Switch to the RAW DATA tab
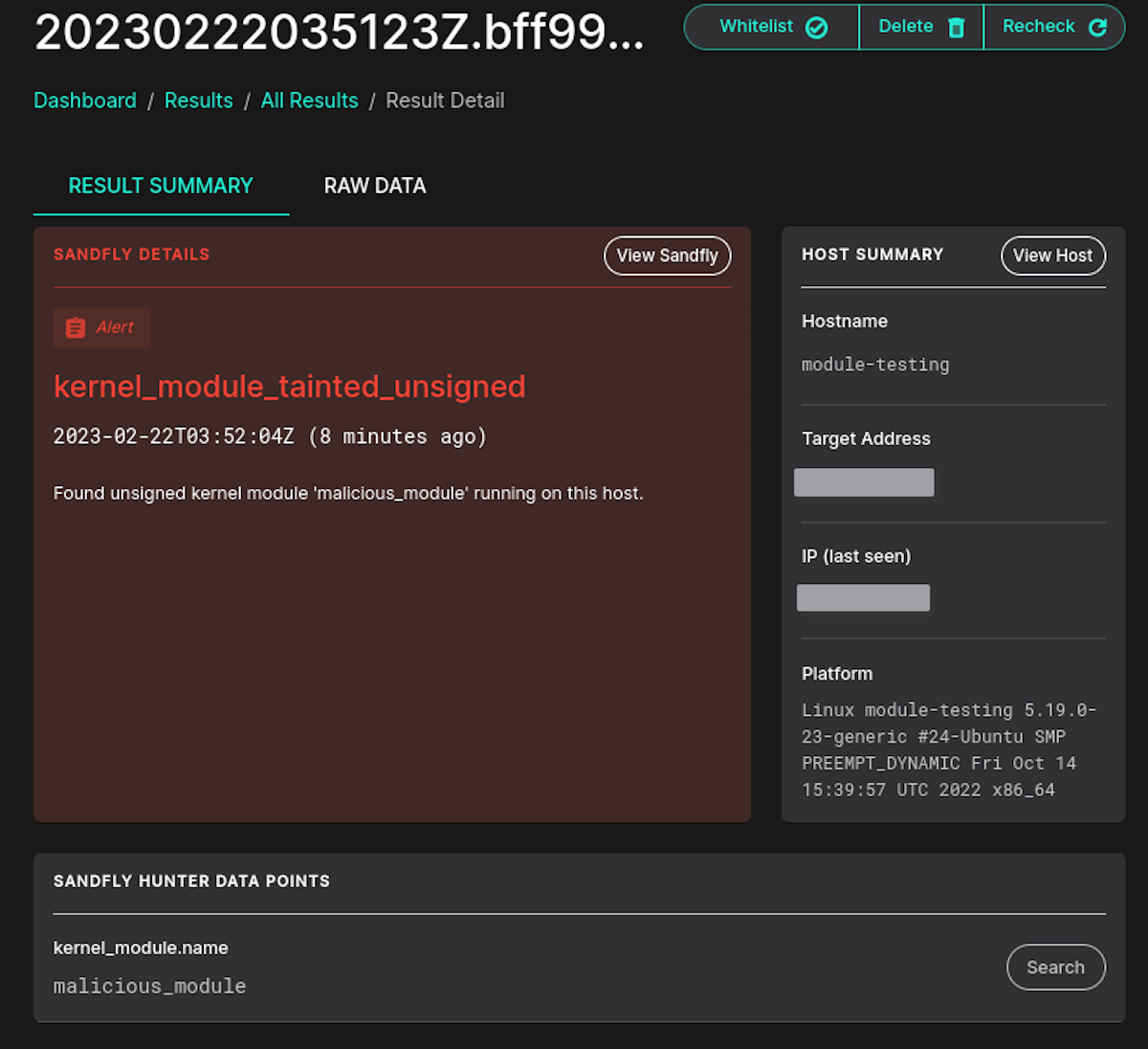Screen dimensions: 1148x1049 pyautogui.click(x=374, y=185)
